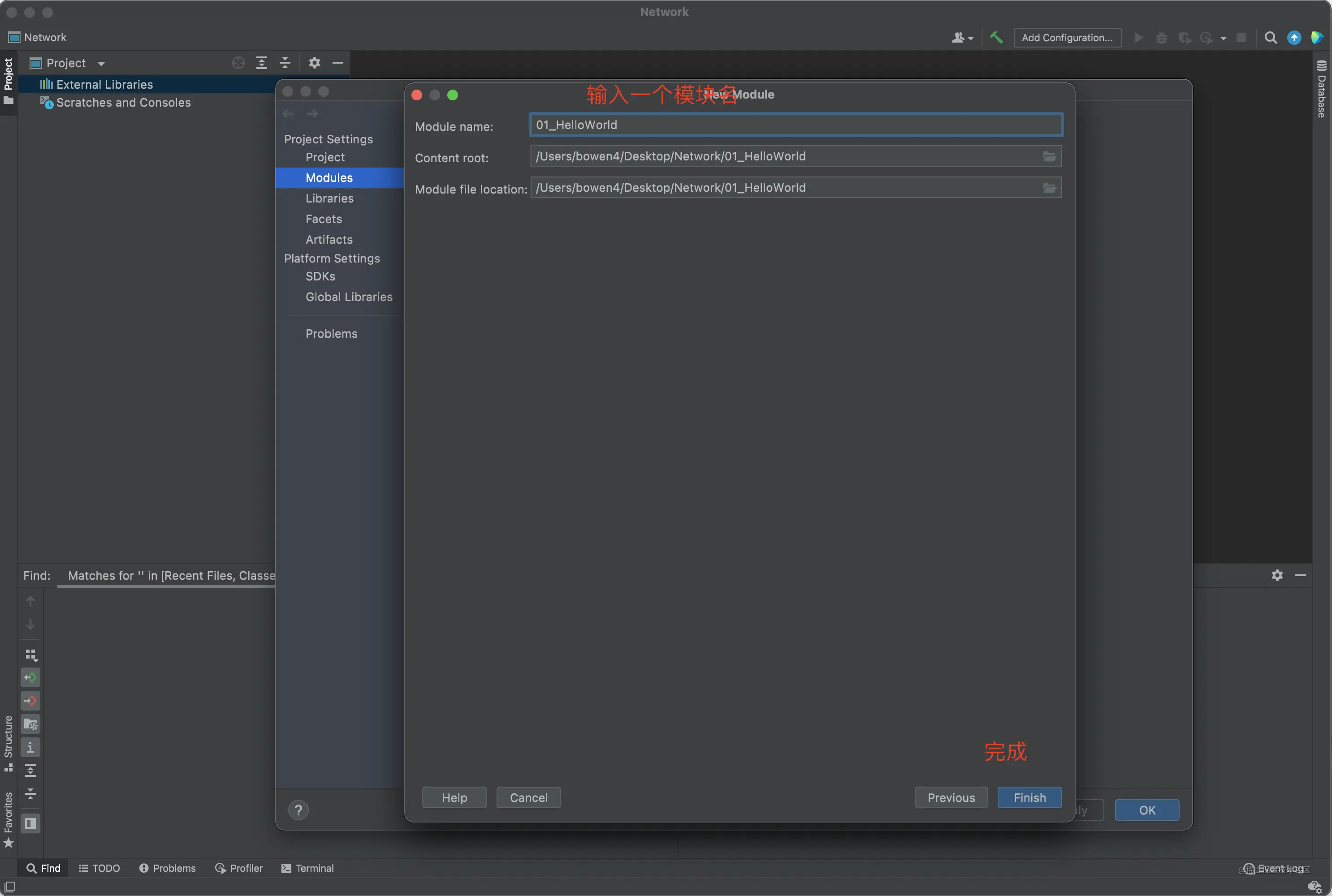Click Expand All icon in Find panel
The width and height of the screenshot is (1332, 896).
(x=30, y=771)
